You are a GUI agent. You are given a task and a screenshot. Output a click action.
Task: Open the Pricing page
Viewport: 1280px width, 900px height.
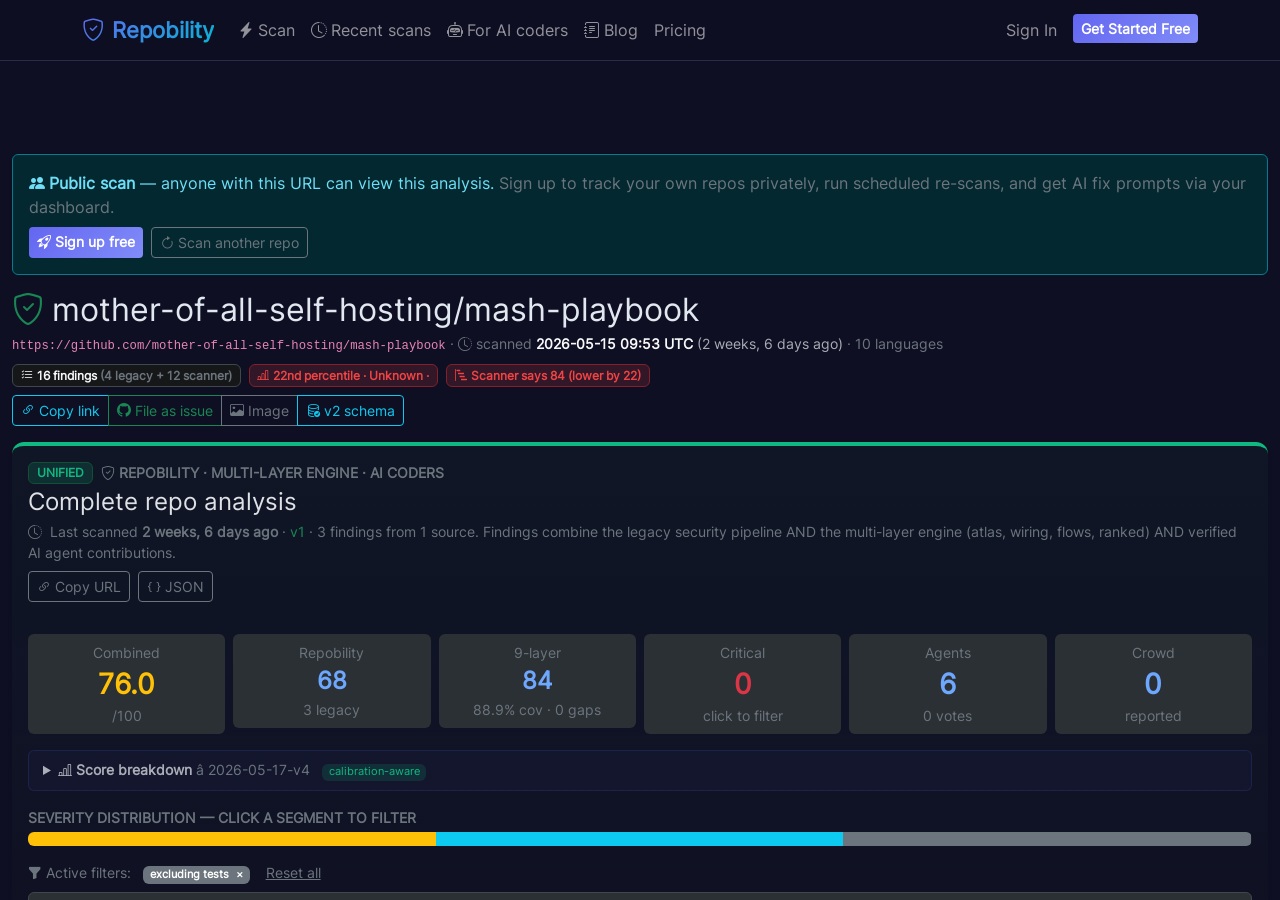tap(680, 30)
